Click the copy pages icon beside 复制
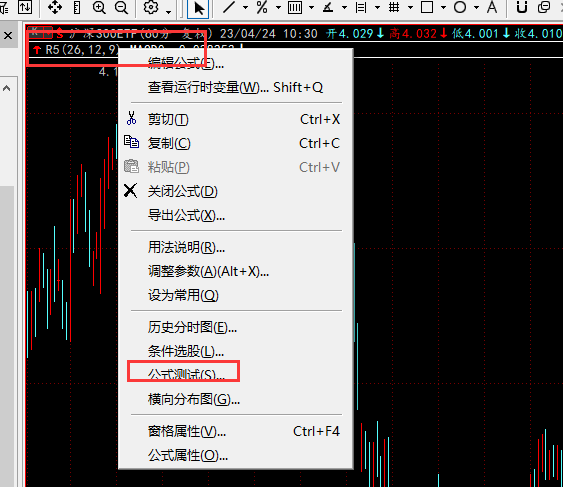Image resolution: width=563 pixels, height=487 pixels. point(131,142)
